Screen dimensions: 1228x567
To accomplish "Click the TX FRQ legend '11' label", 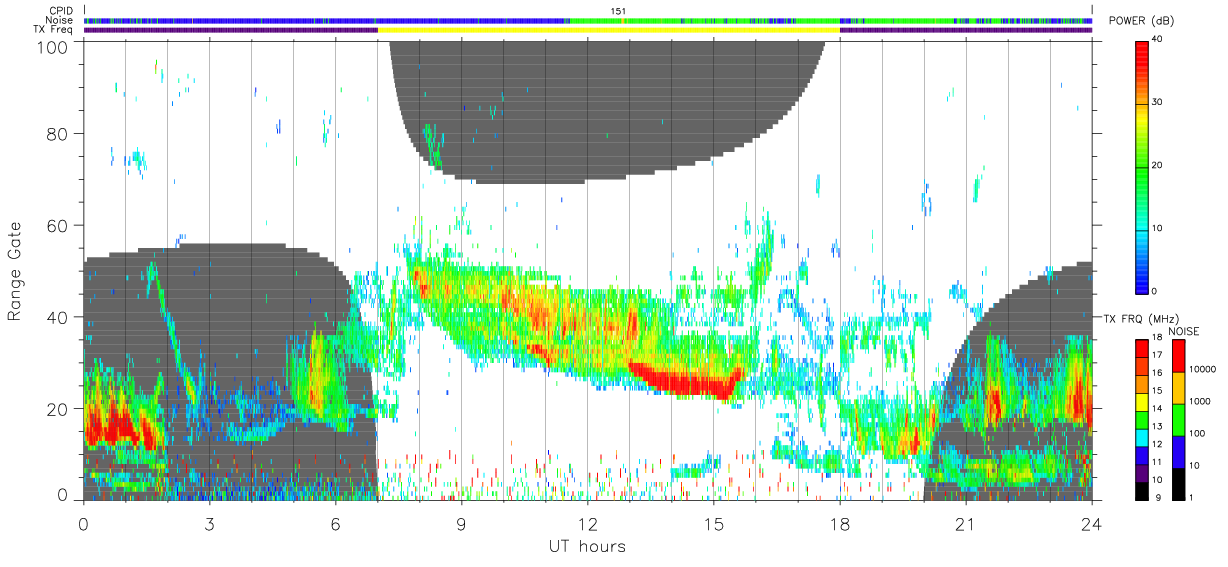I will point(1156,463).
